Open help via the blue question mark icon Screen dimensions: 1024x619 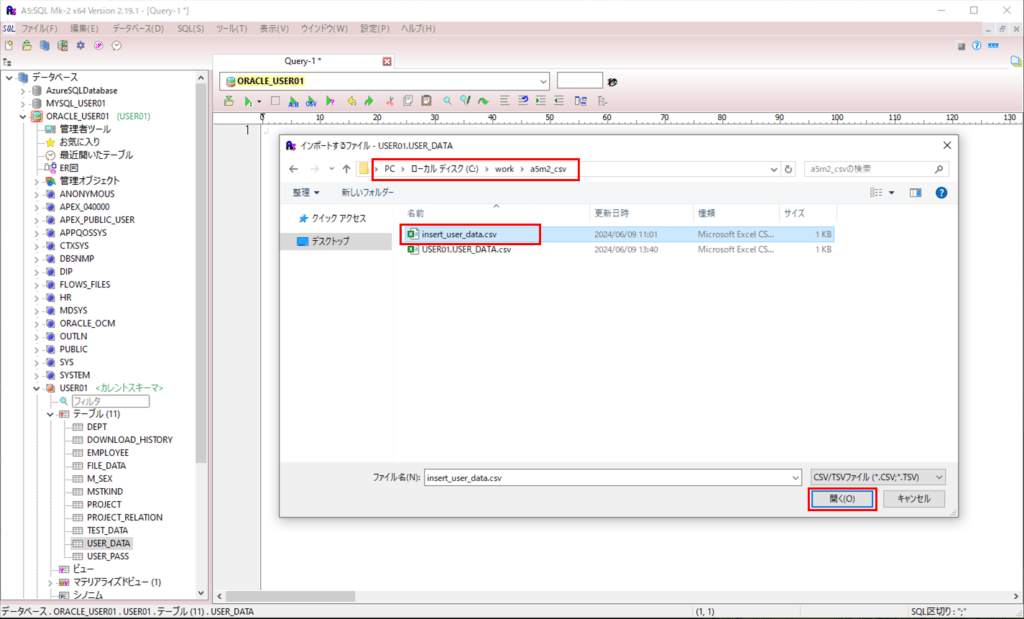click(x=941, y=192)
